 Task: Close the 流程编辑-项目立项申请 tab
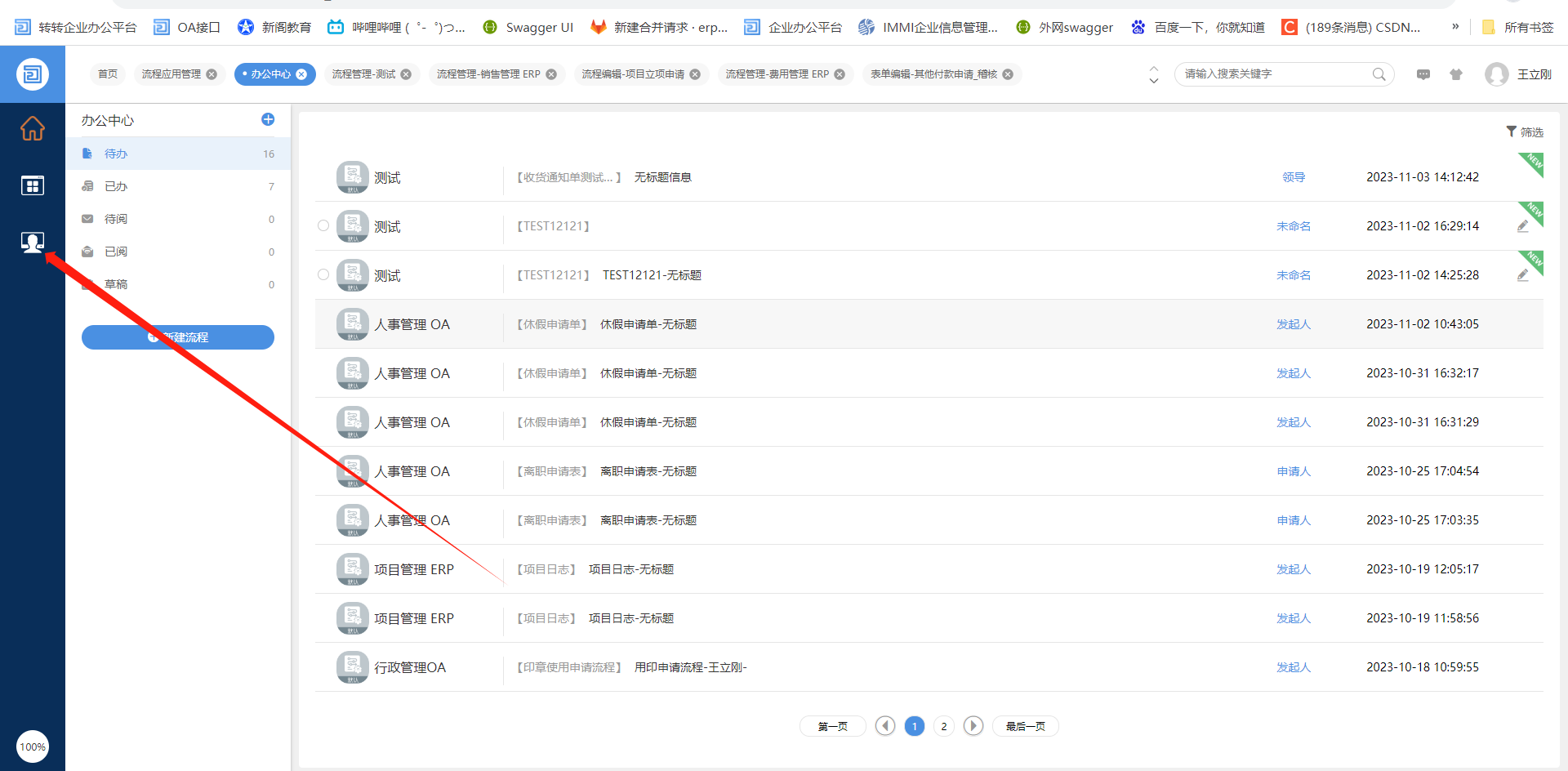click(695, 74)
